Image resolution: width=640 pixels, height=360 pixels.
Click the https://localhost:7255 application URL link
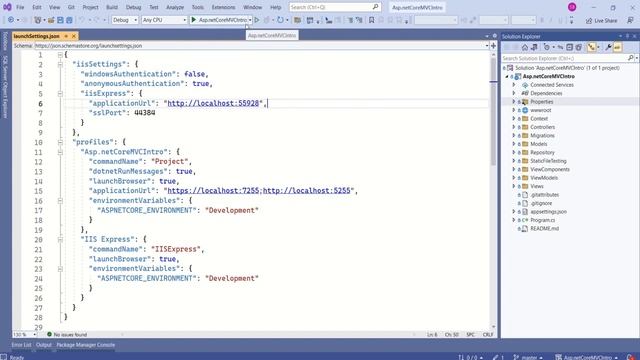213,191
